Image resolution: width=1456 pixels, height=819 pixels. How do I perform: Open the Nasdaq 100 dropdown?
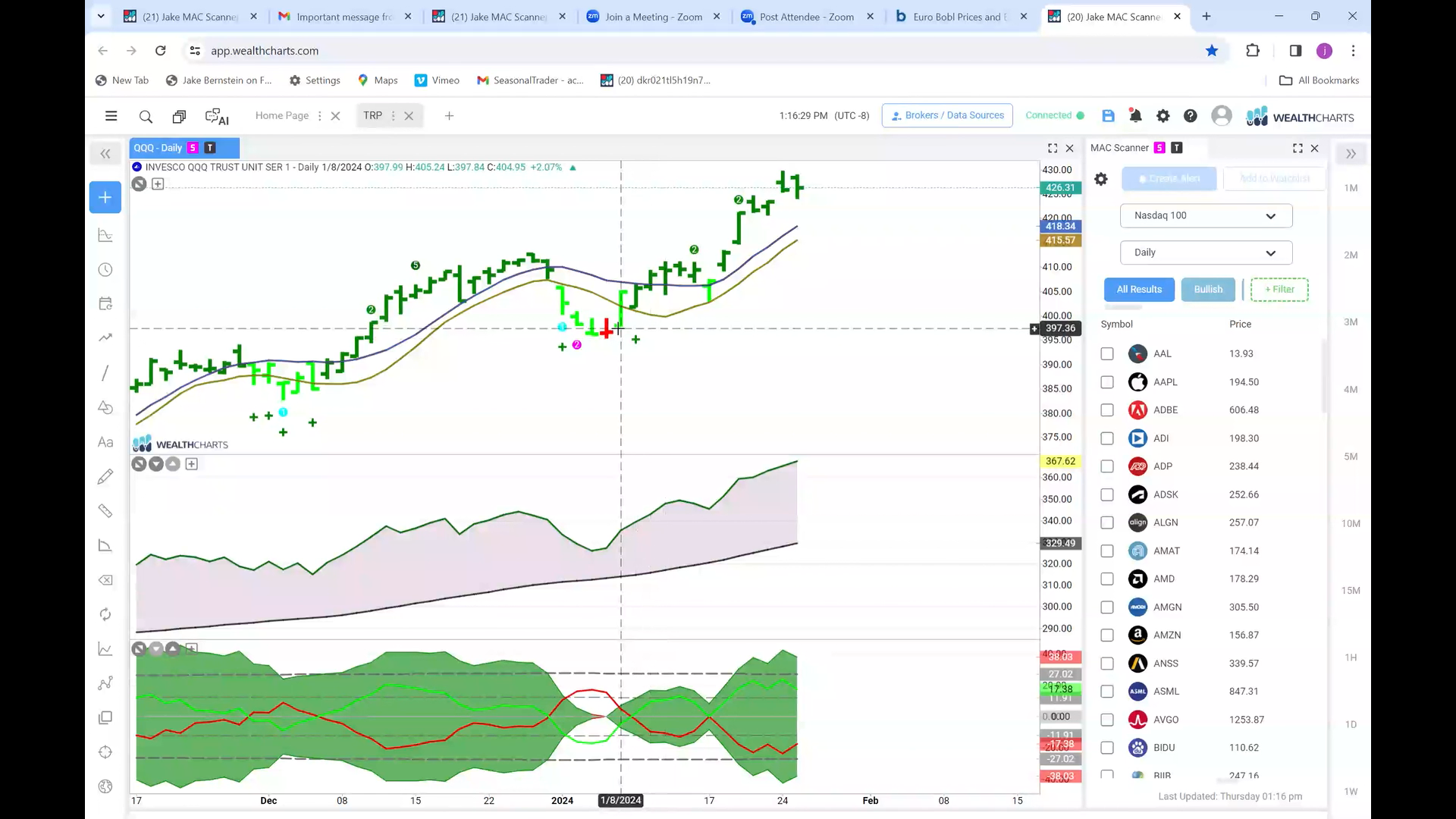point(1206,215)
